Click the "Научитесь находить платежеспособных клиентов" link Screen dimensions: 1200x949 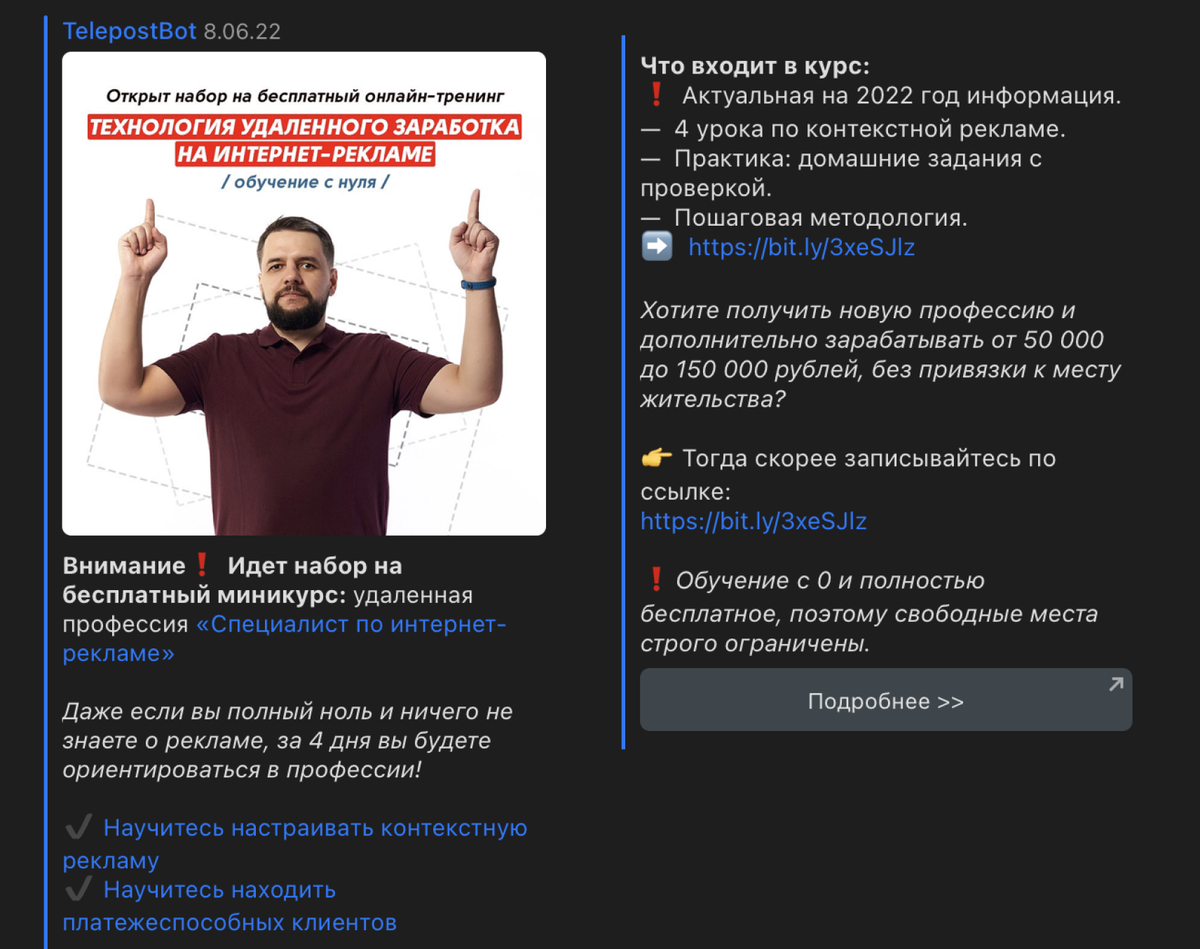pos(230,906)
